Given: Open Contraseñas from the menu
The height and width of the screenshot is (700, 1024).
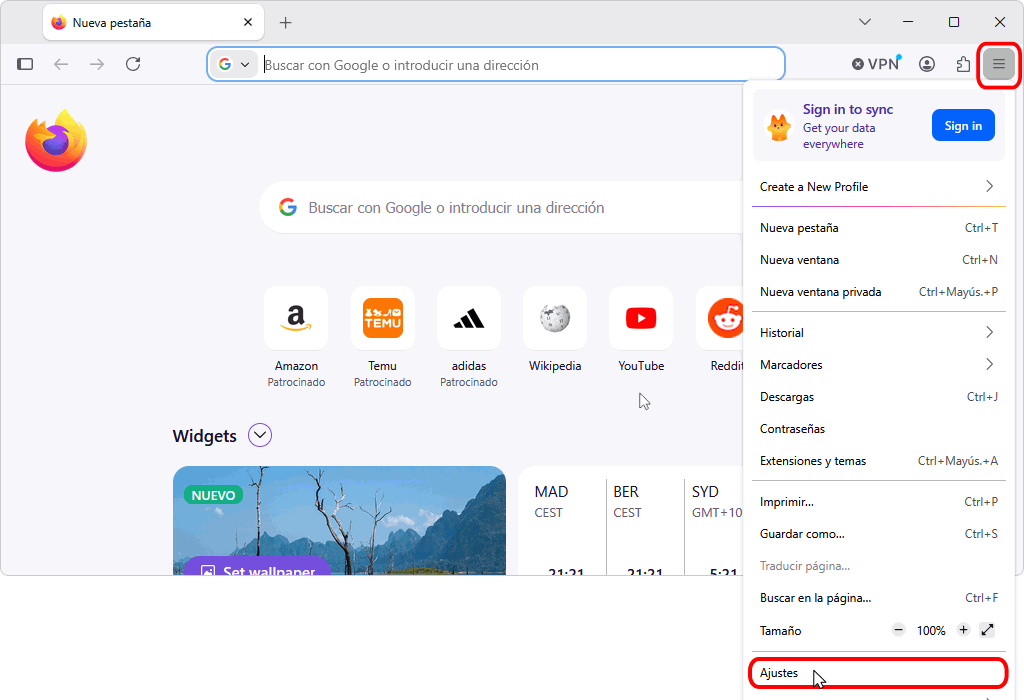Looking at the screenshot, I should [878, 429].
